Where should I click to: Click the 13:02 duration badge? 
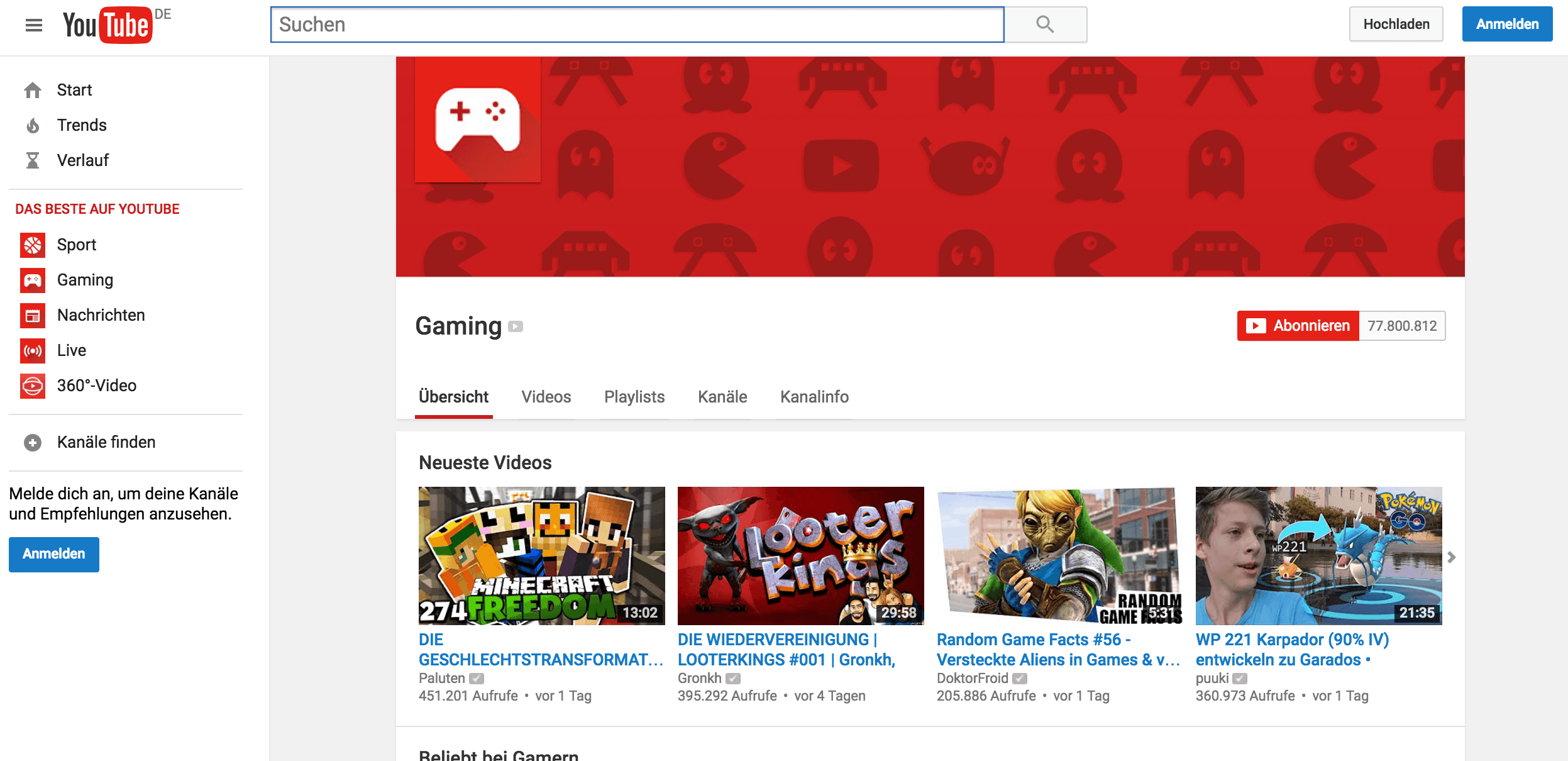pos(640,613)
